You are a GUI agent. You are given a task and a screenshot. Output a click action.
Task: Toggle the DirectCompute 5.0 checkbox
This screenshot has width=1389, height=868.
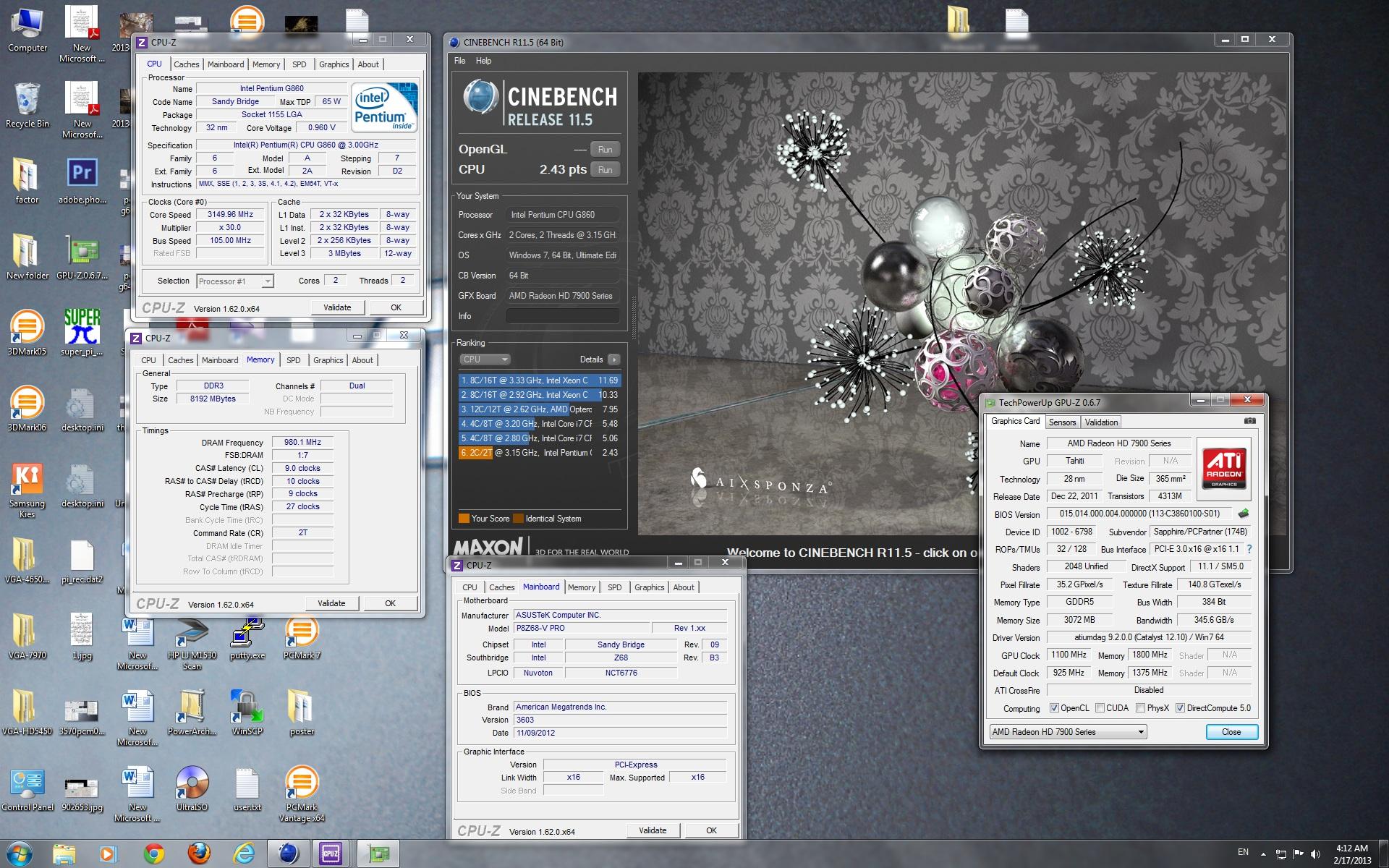1180,708
